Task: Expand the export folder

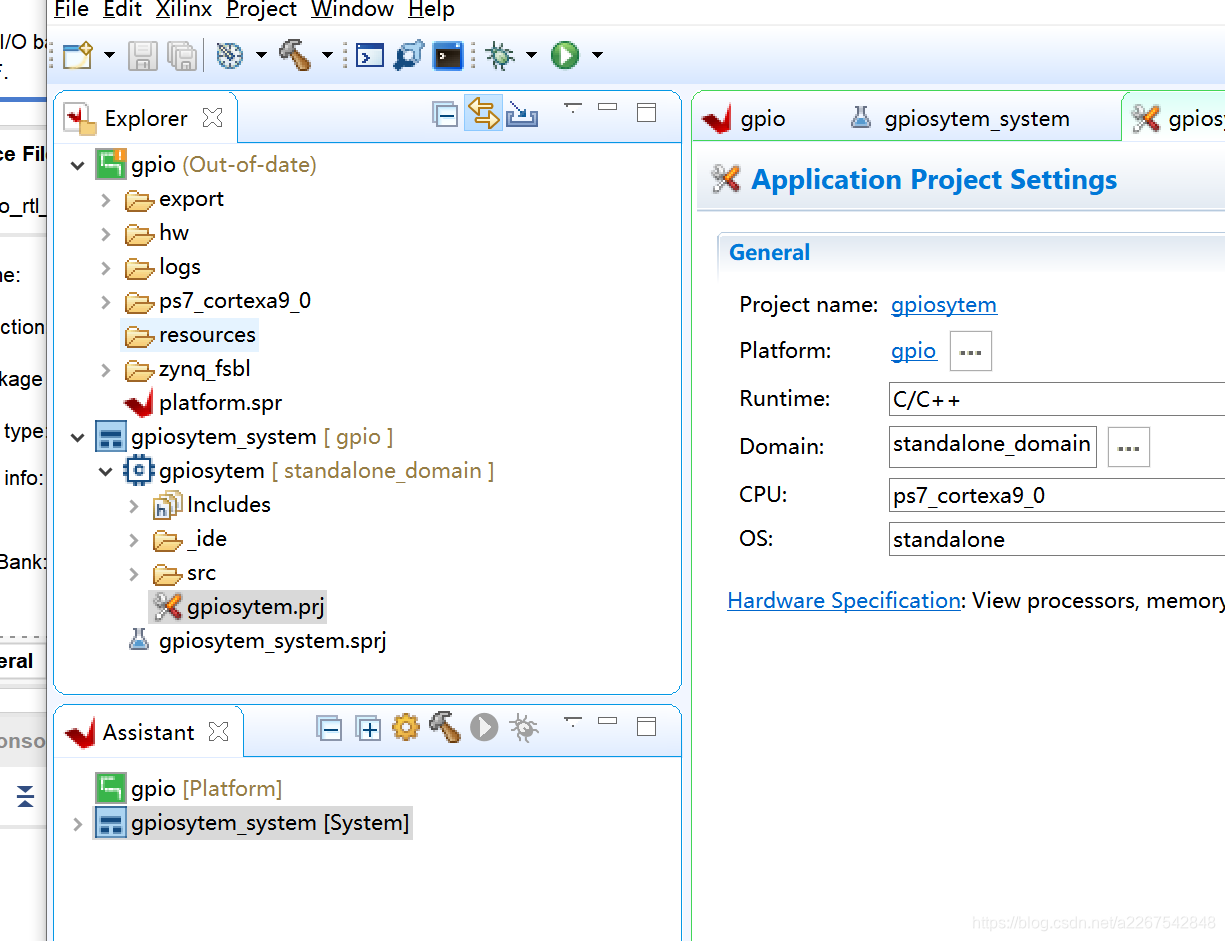Action: pyautogui.click(x=106, y=200)
